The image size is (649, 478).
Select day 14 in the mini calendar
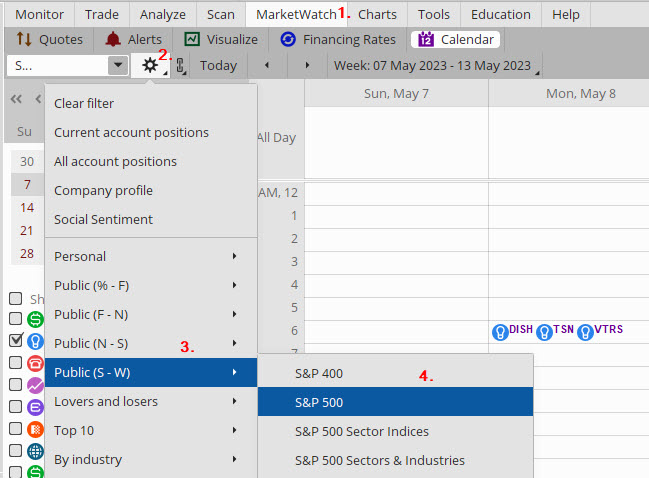point(27,207)
